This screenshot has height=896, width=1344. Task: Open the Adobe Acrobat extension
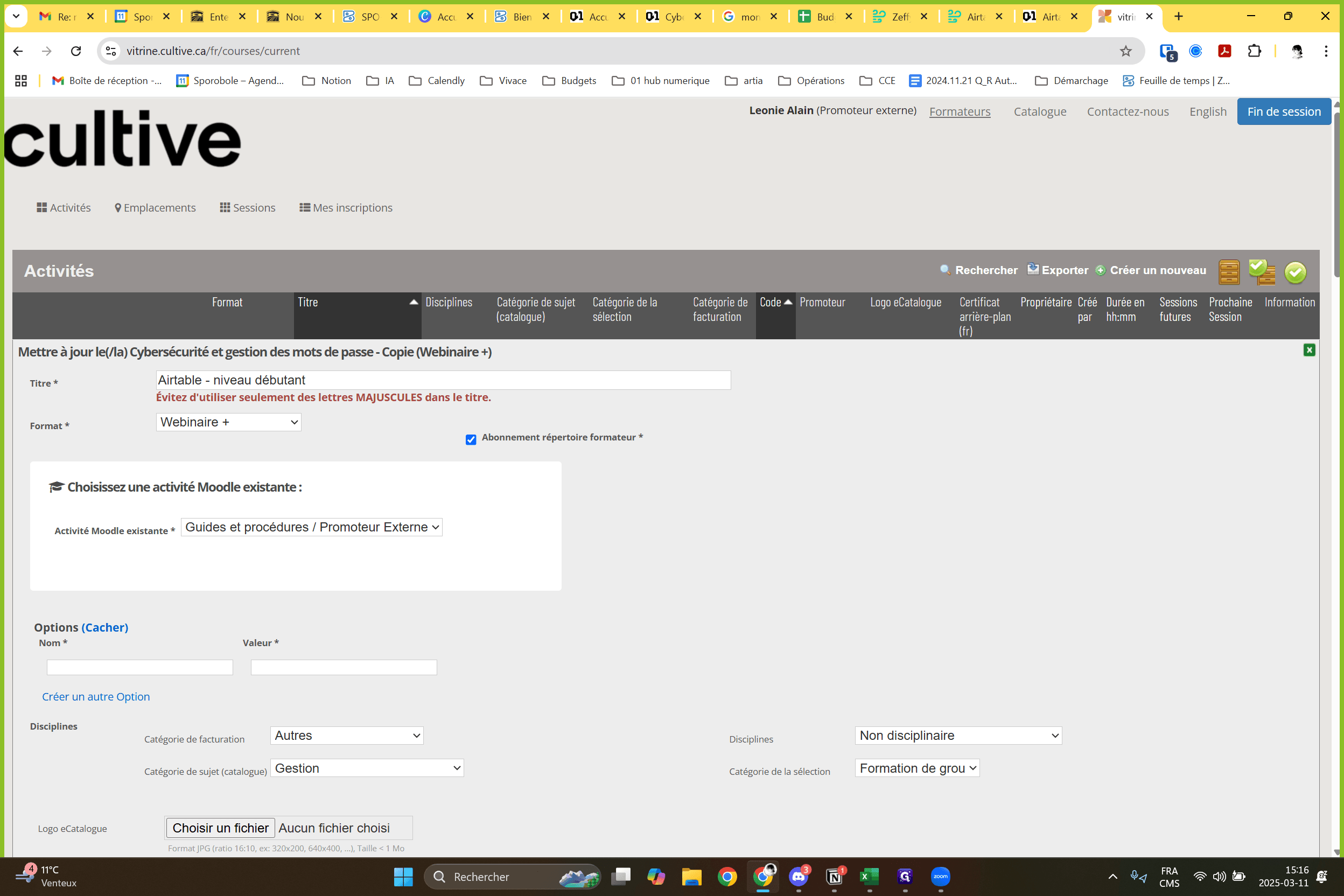tap(1224, 51)
